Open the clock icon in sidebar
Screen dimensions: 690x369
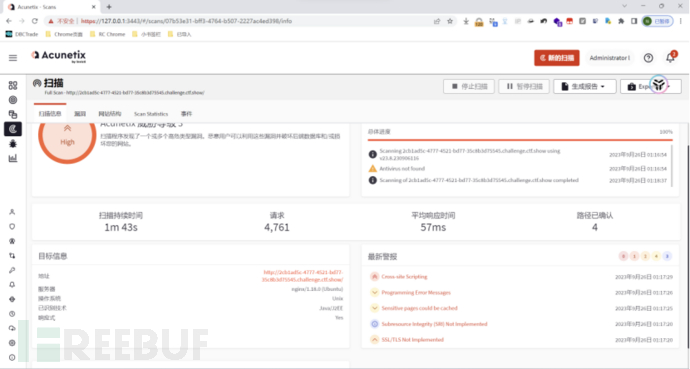pos(12,314)
